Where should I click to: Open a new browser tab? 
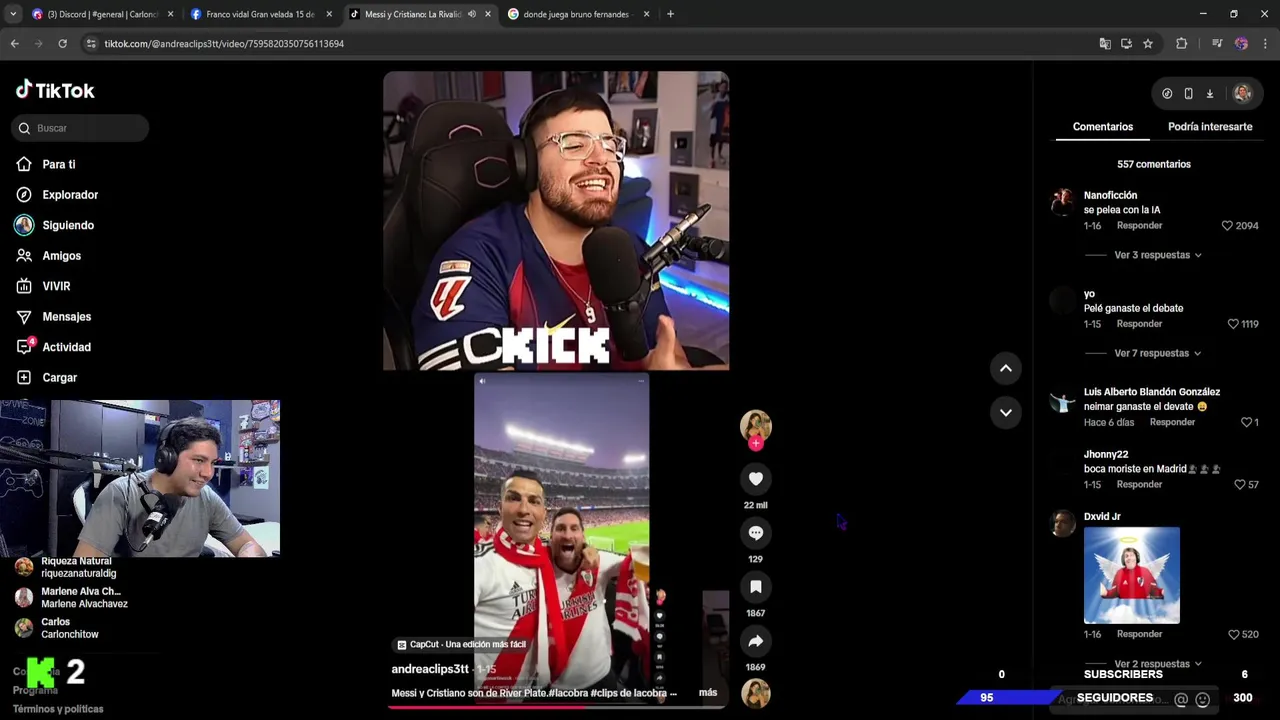[670, 14]
